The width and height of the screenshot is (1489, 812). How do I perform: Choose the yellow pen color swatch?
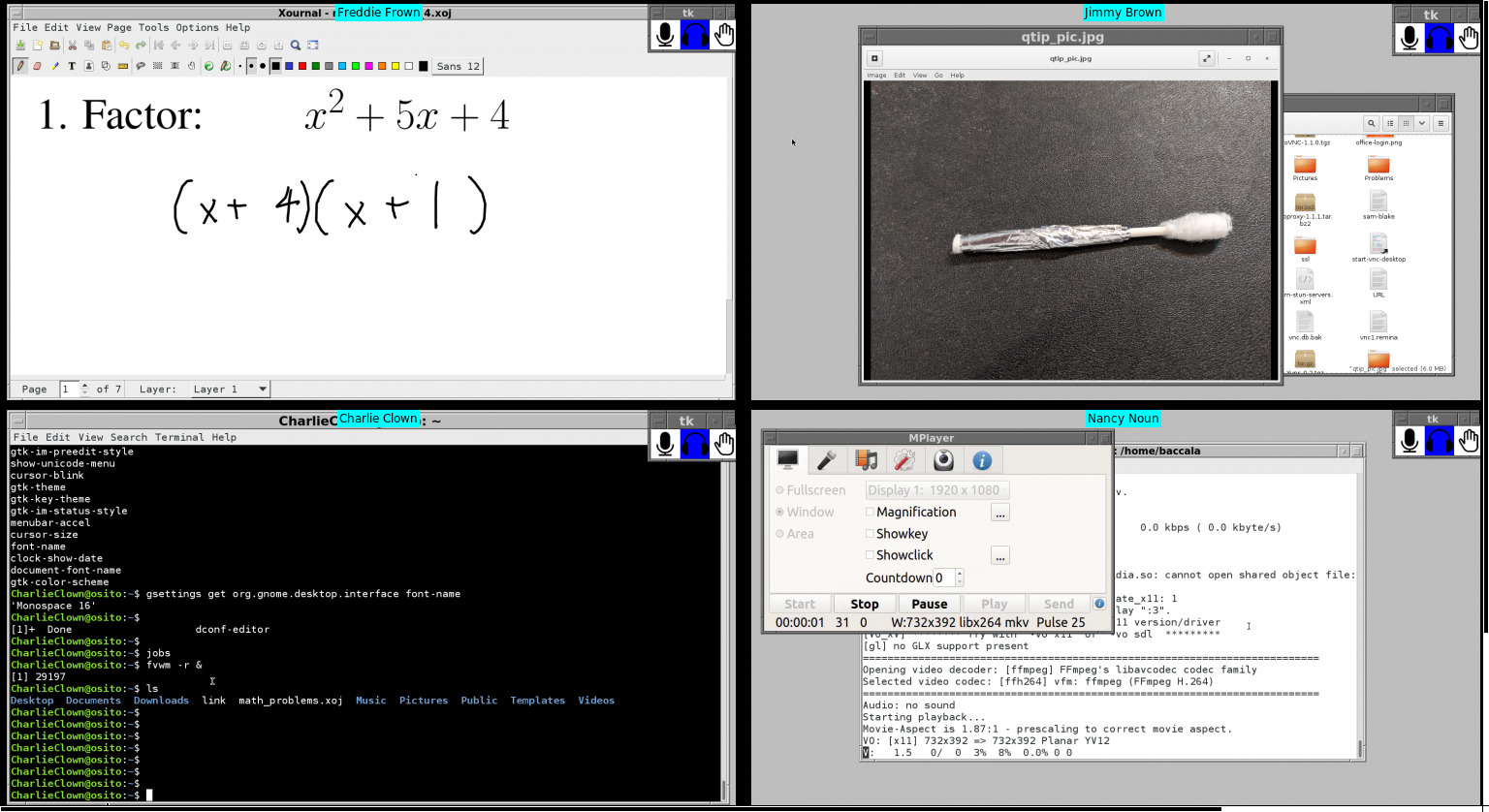[x=396, y=66]
